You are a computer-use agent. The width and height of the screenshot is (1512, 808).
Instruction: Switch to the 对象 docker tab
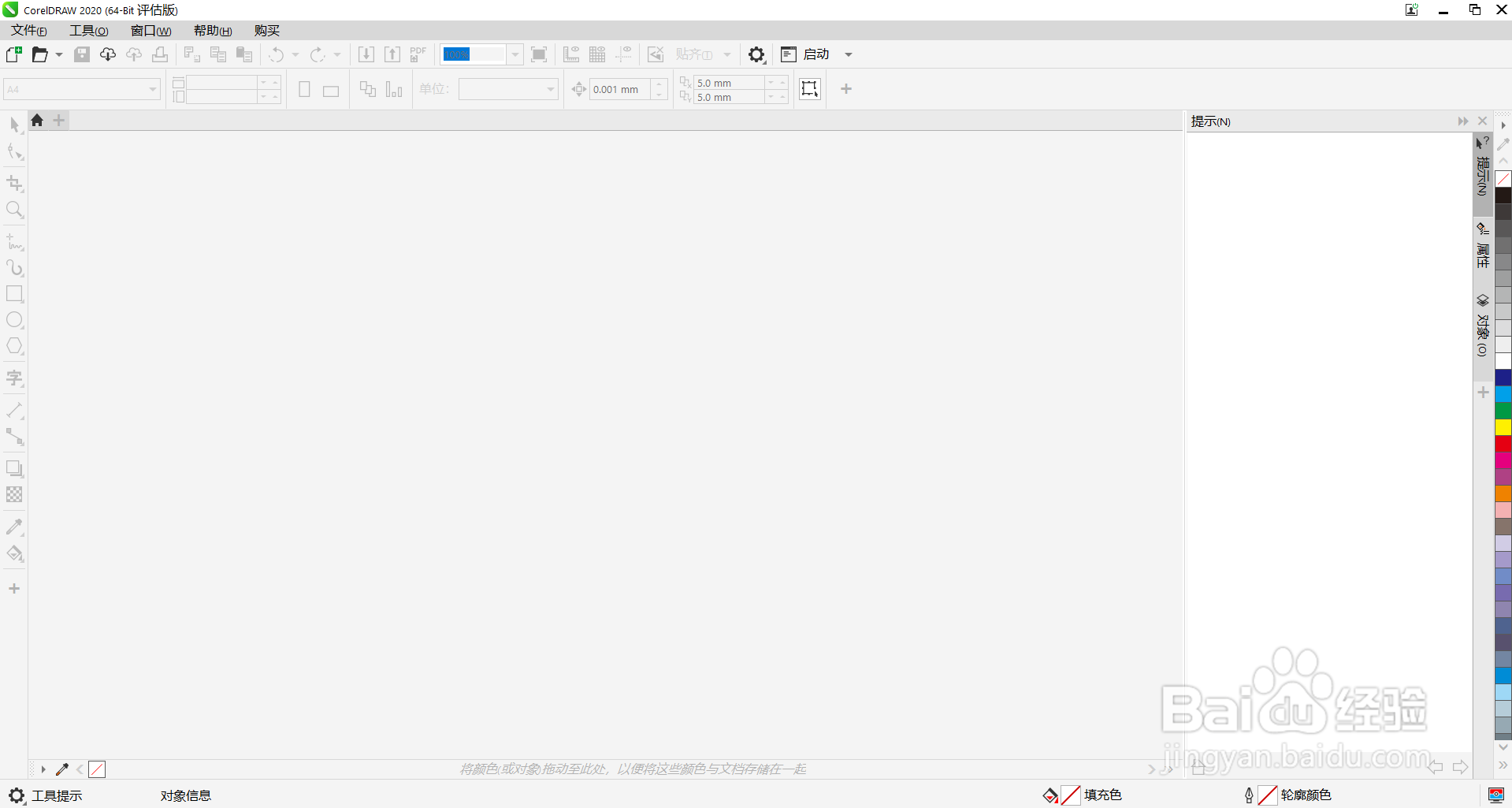coord(1483,325)
